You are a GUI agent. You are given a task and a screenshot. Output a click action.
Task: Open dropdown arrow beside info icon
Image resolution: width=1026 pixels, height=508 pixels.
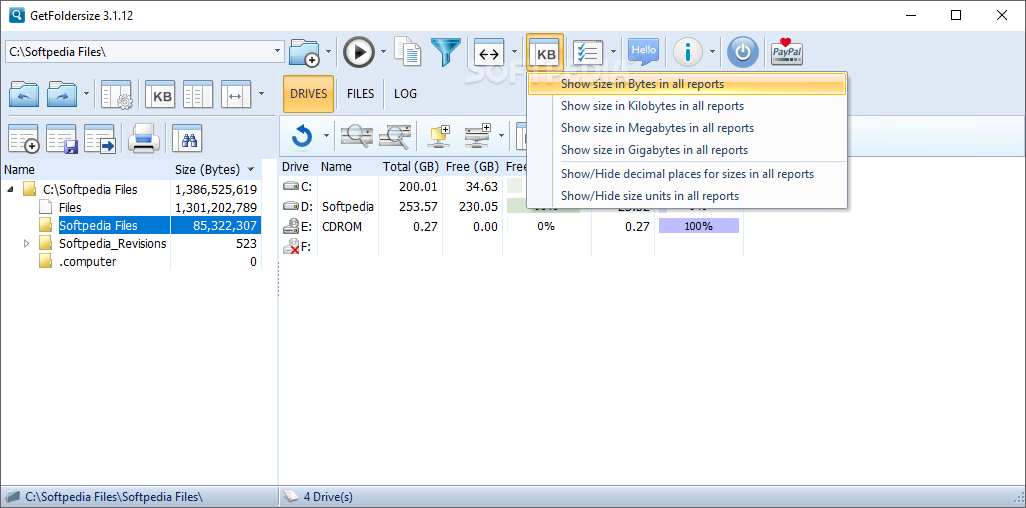click(712, 51)
